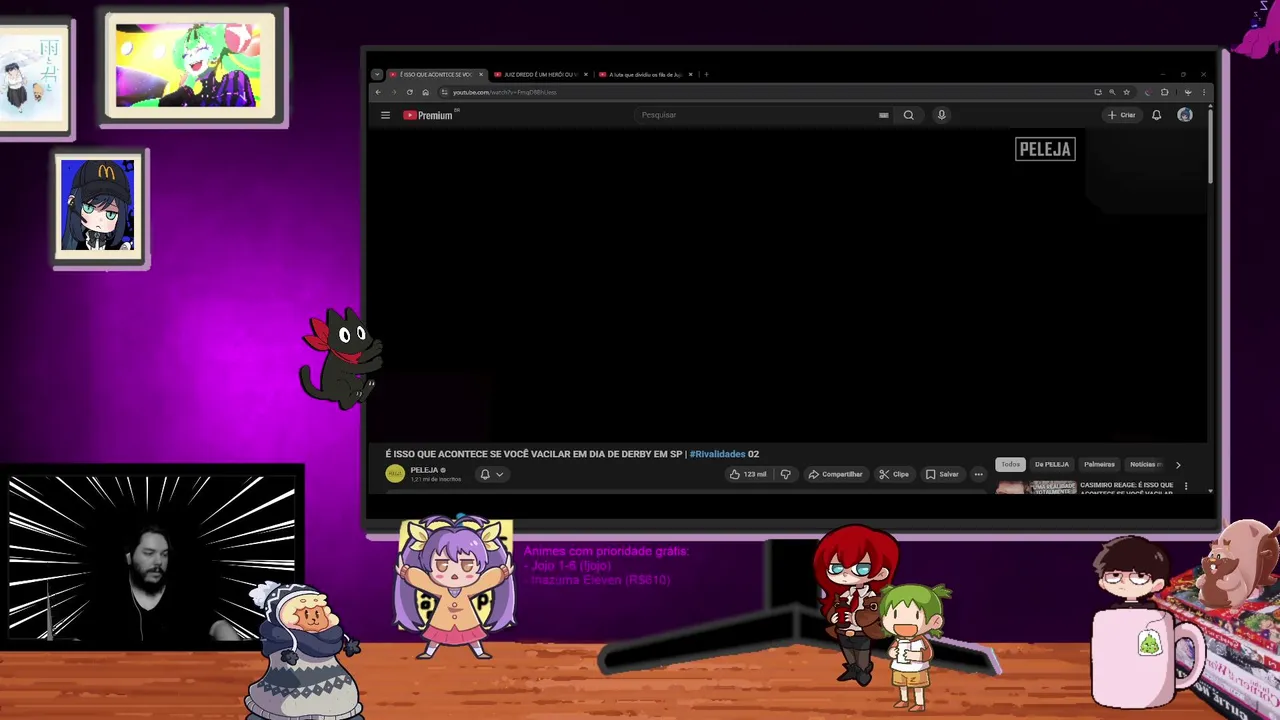Open the PELEJA channel name link
This screenshot has height=720, width=1280.
pyautogui.click(x=424, y=470)
